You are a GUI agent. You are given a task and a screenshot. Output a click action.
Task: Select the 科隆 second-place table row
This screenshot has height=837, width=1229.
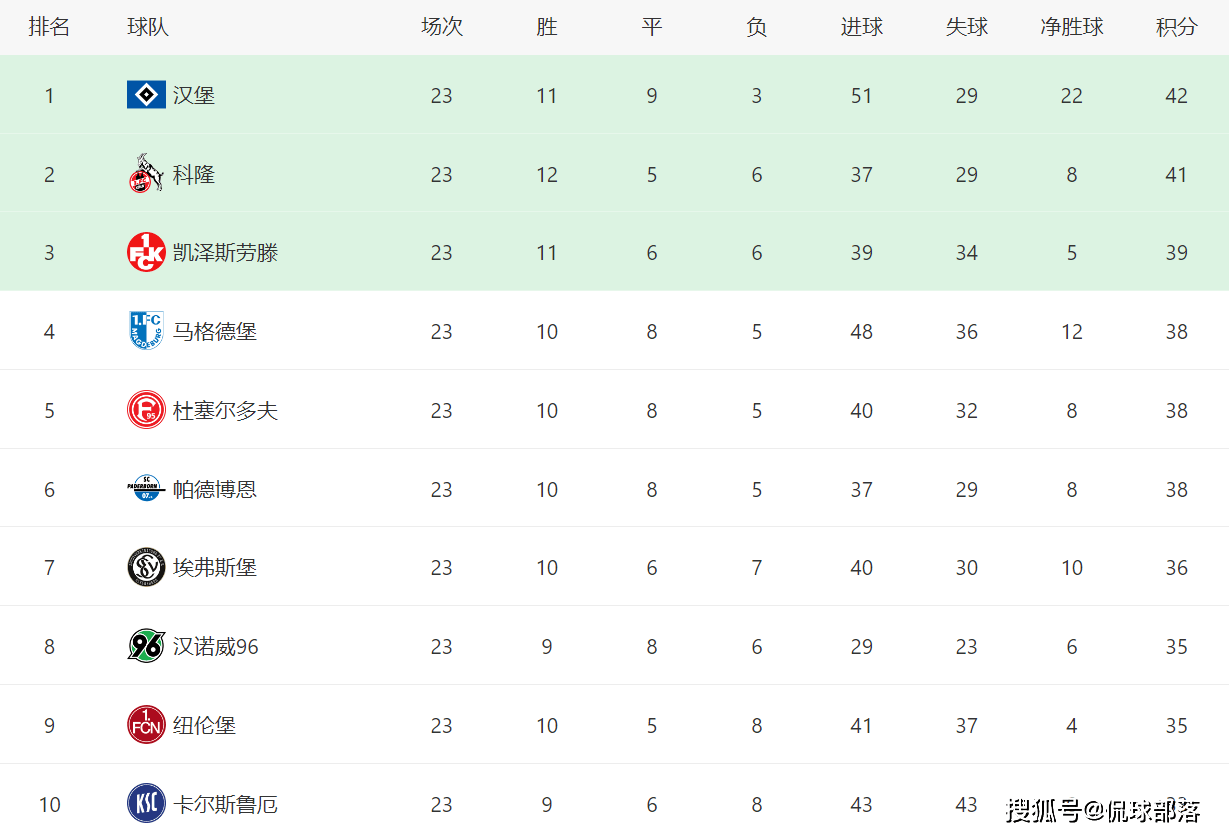pyautogui.click(x=614, y=174)
